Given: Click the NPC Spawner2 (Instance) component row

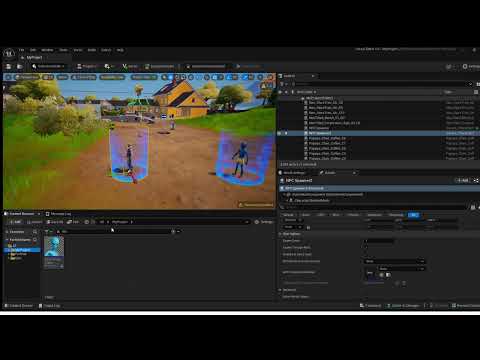Looking at the screenshot, I should coord(379,188).
